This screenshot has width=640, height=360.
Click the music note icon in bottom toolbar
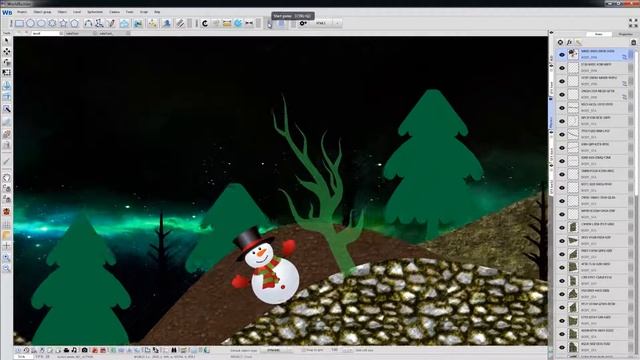(74, 350)
